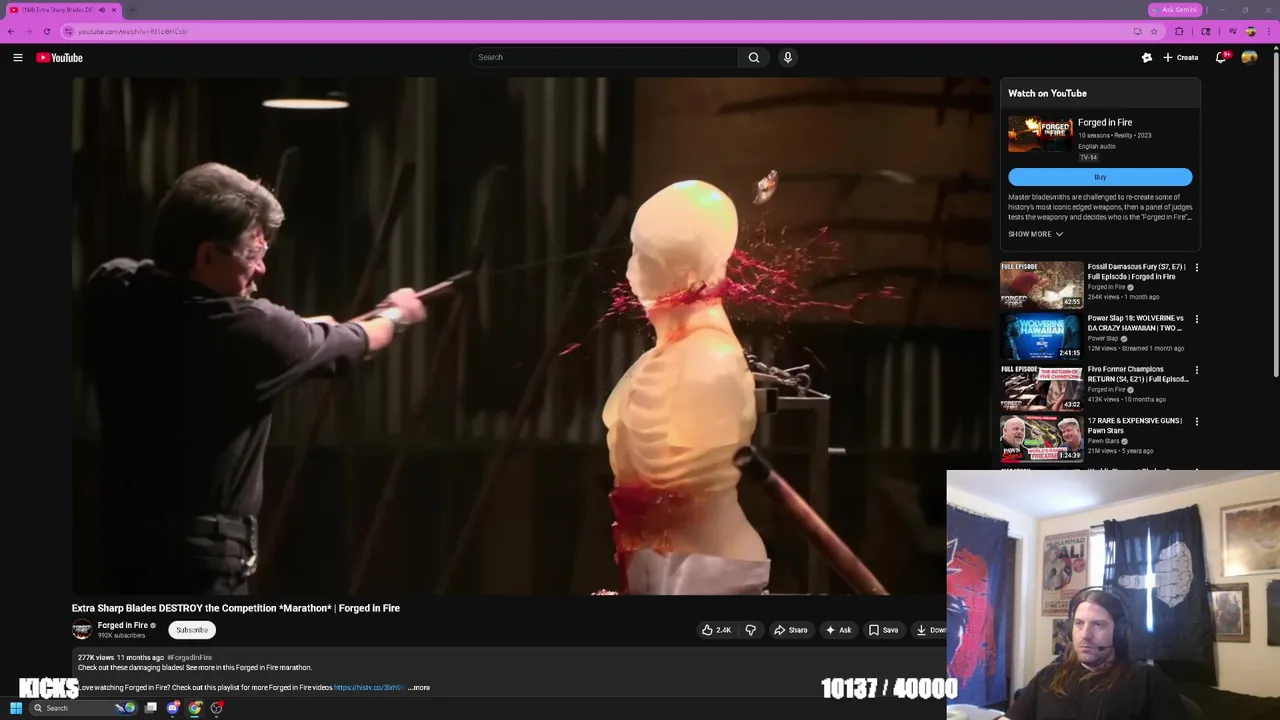Open the install/cast icon in address bar
1280x720 pixels.
1137,31
